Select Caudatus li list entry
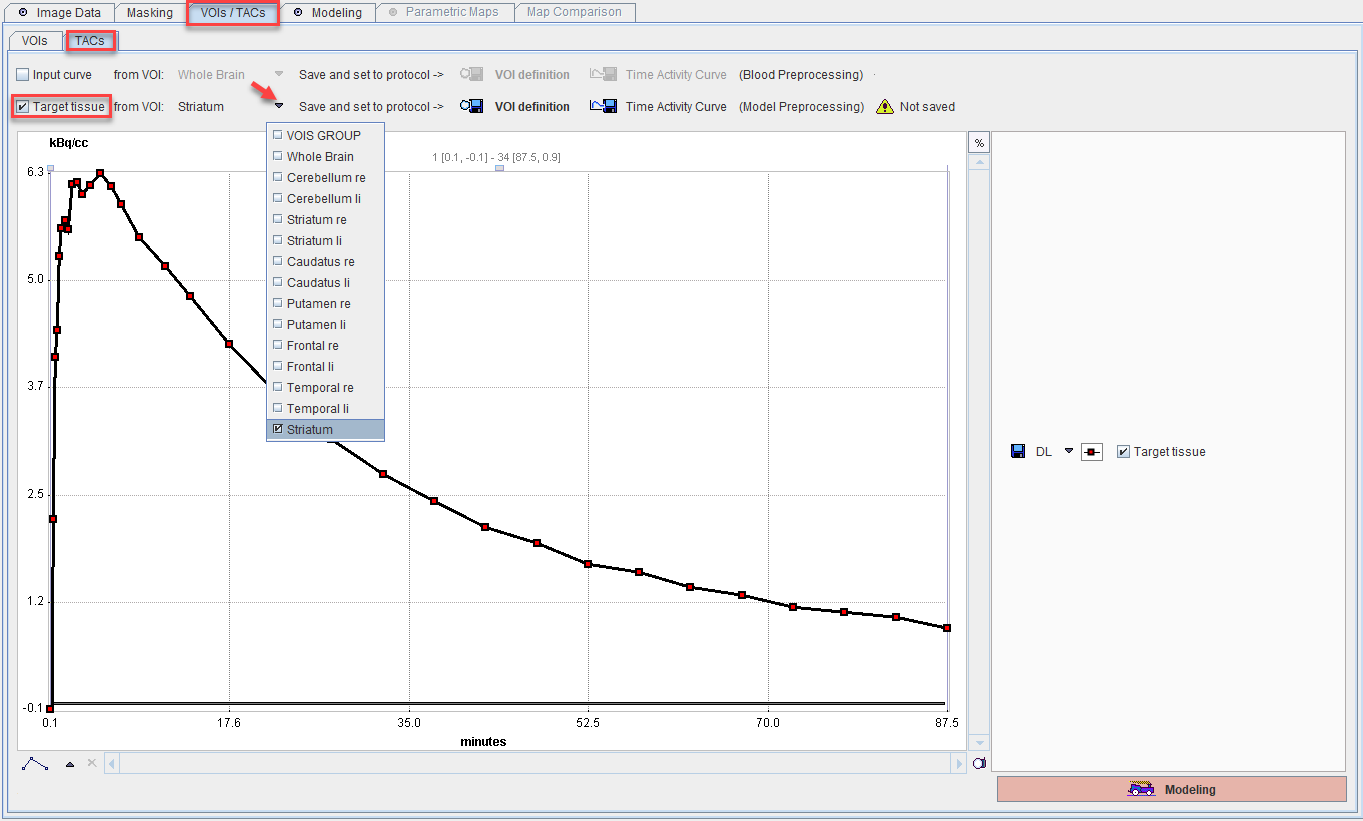This screenshot has width=1363, height=821. 325,282
